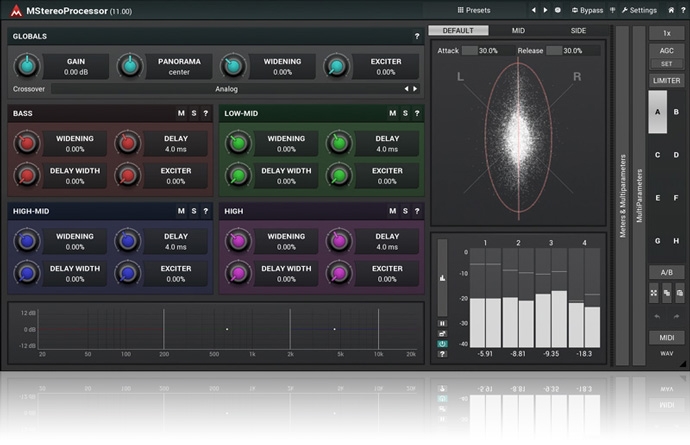Open the Presets browser
Image resolution: width=690 pixels, height=445 pixels.
pos(474,10)
